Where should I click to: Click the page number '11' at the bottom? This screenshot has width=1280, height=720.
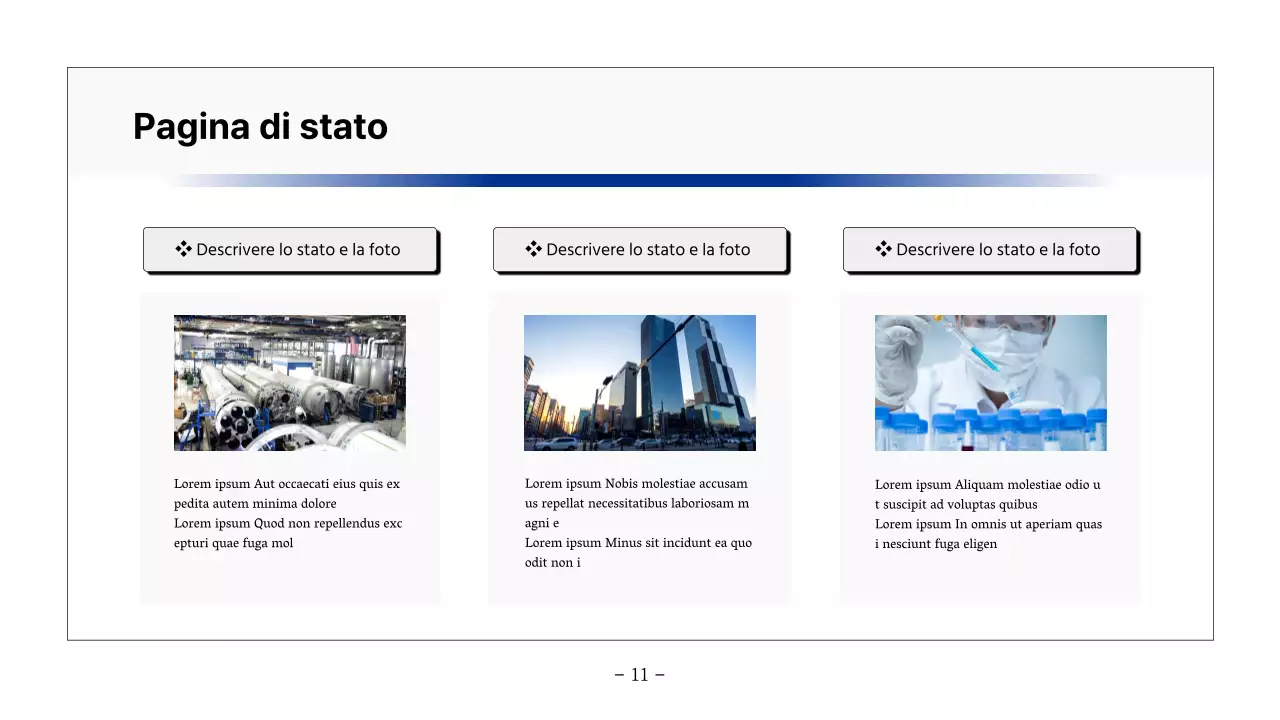point(639,674)
